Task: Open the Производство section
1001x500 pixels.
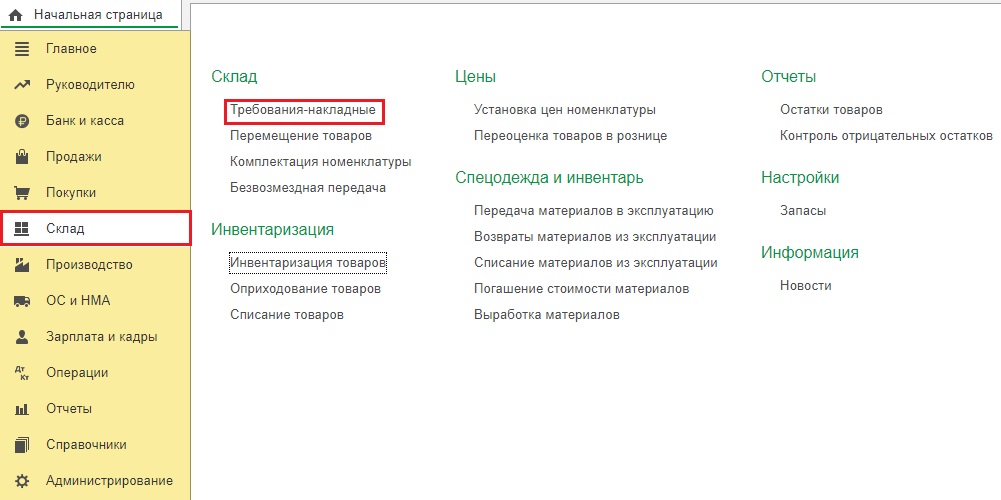Action: pos(95,265)
